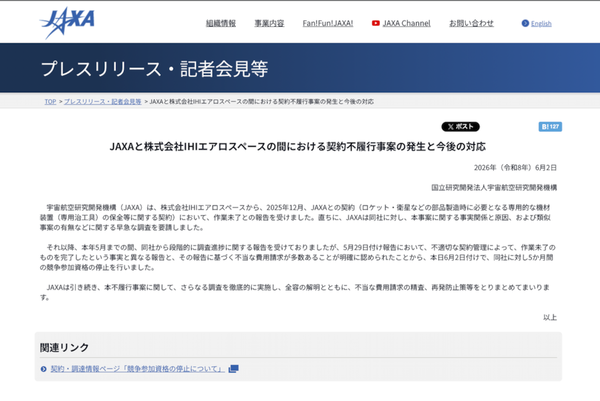This screenshot has height=401, width=600.
Task: Click the YouTube icon beside JAXA Channel
Action: [x=376, y=23]
